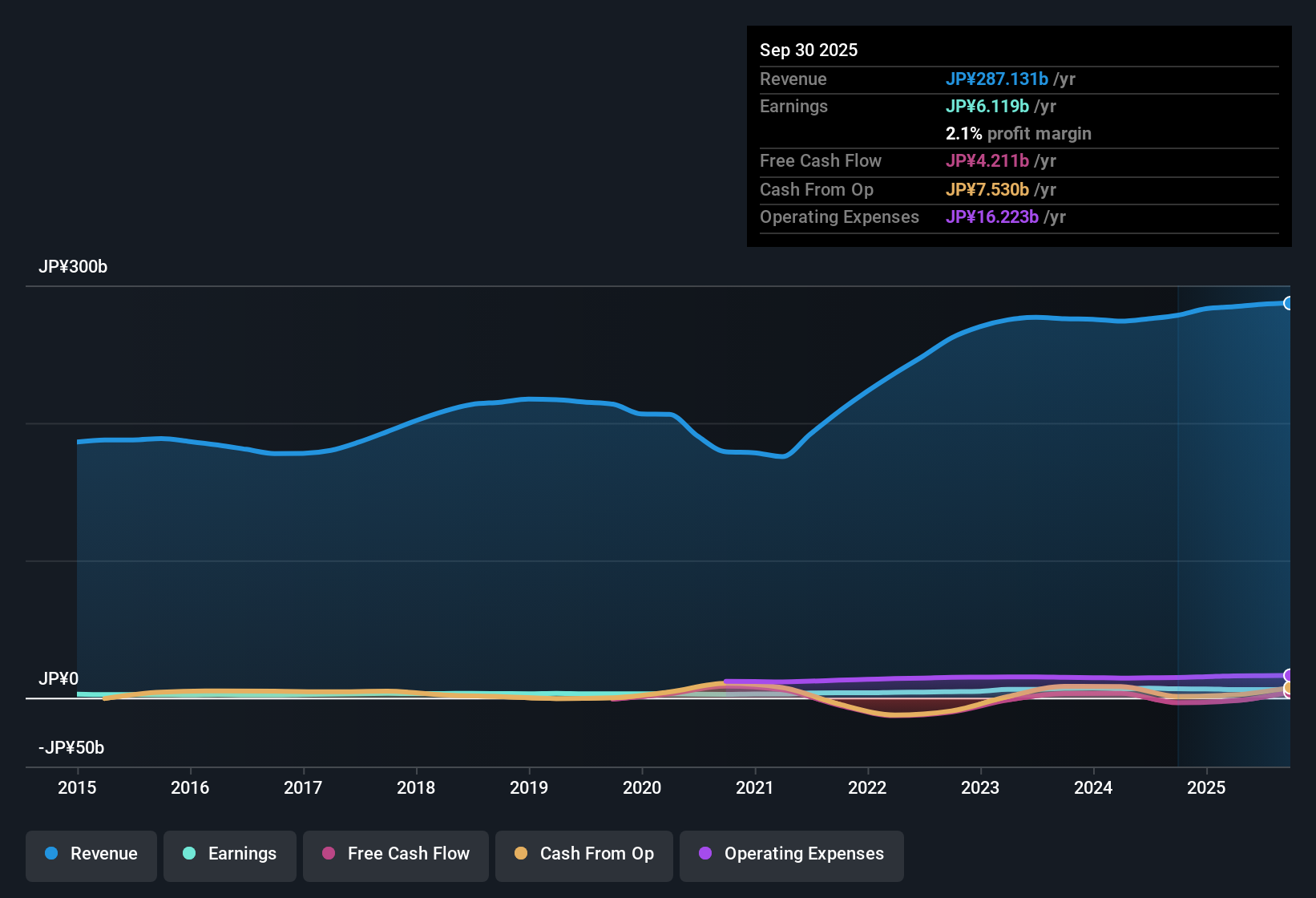Open the Free Cash Flow legend item

coord(395,854)
